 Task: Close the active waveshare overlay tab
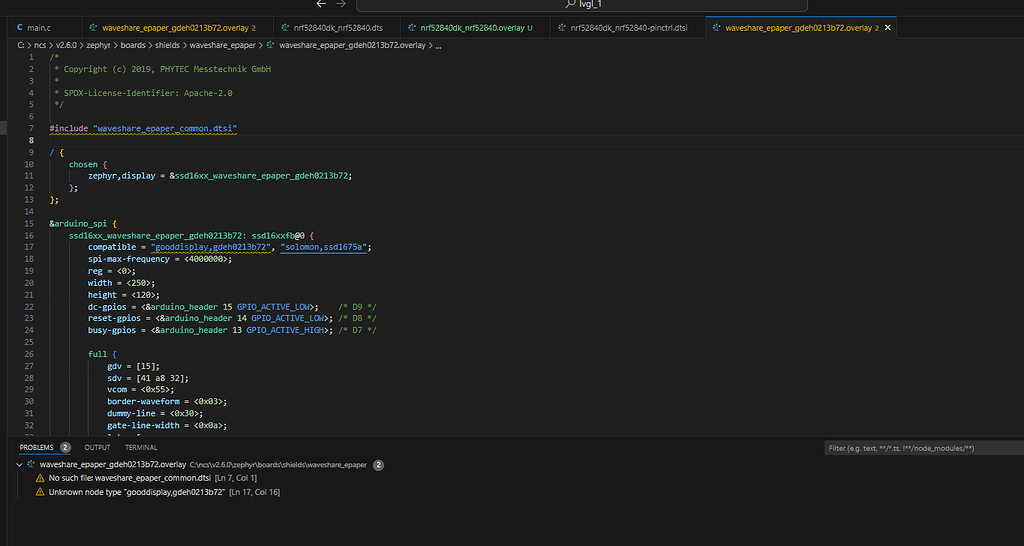pyautogui.click(x=886, y=28)
